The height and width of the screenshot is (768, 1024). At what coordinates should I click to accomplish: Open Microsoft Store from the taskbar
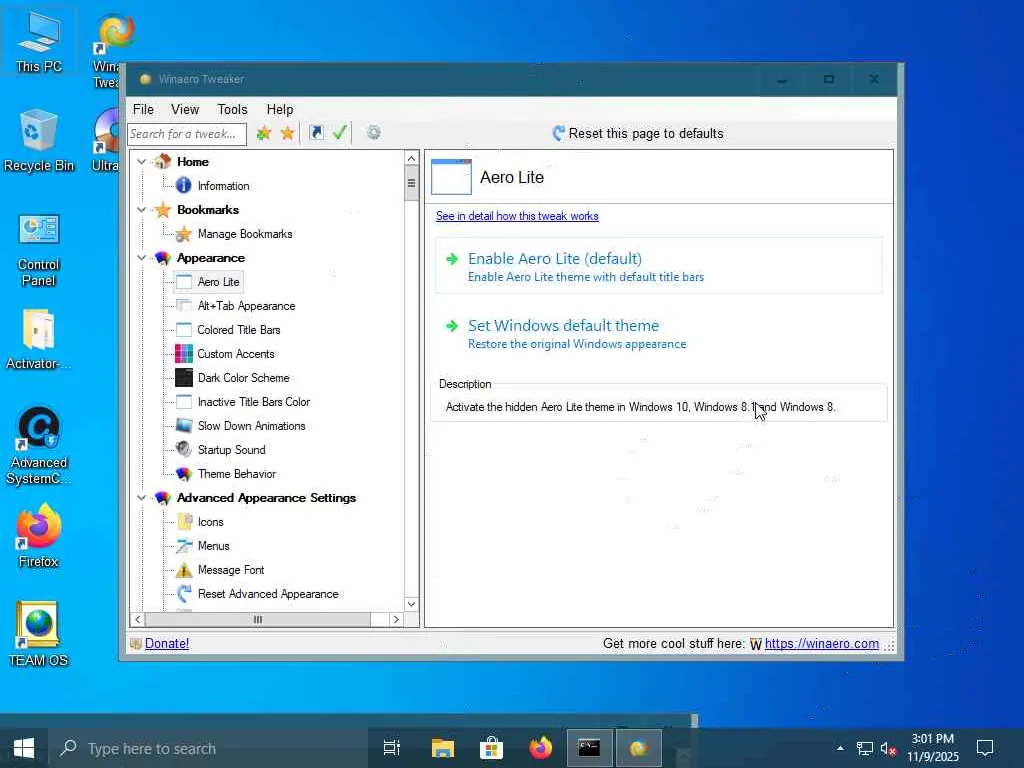tap(491, 748)
